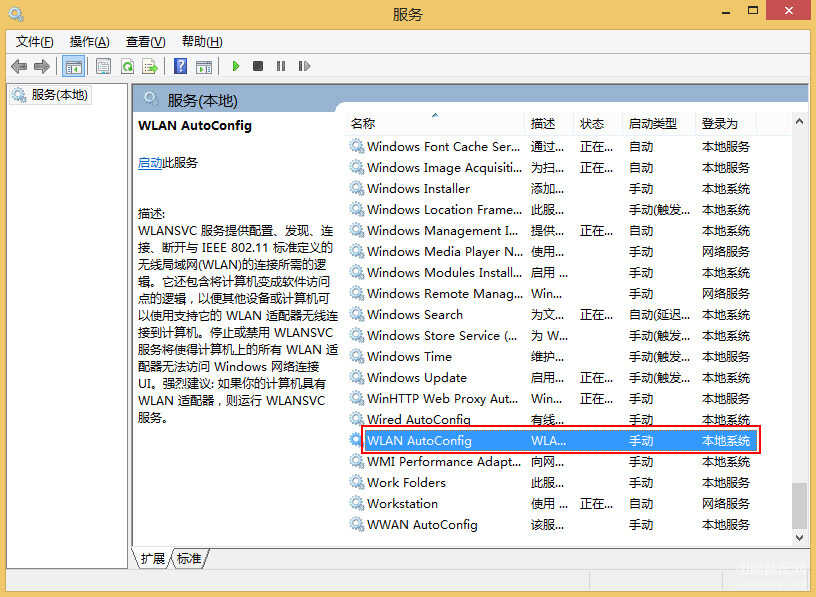Open the blue Help question mark icon
The image size is (816, 597).
point(181,67)
